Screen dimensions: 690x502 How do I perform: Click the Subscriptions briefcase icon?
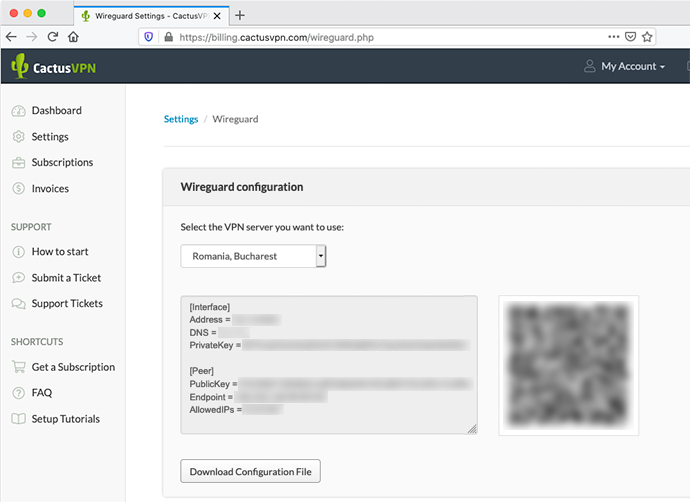pyautogui.click(x=18, y=163)
